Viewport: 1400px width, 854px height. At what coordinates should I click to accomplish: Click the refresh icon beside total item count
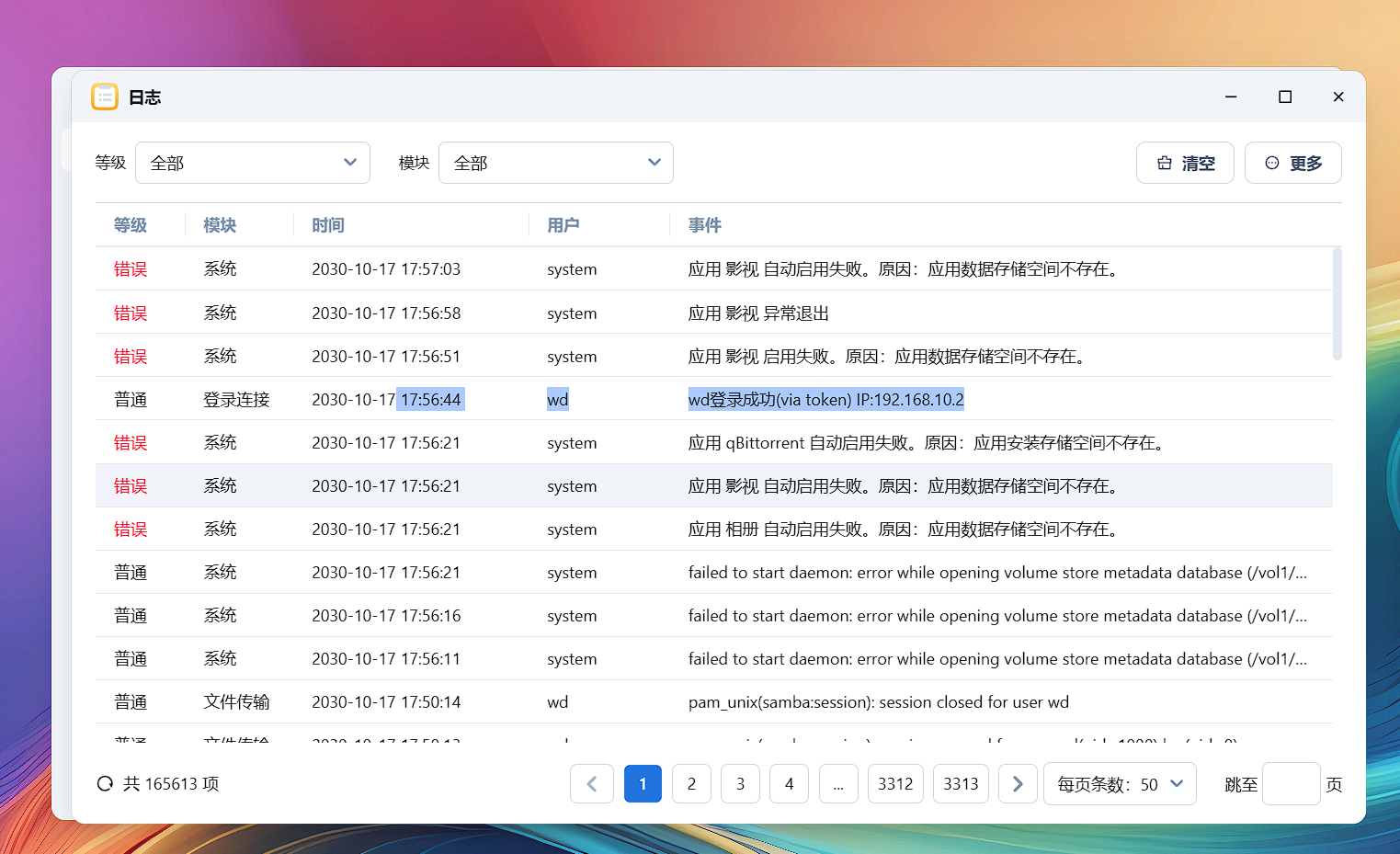tap(105, 784)
